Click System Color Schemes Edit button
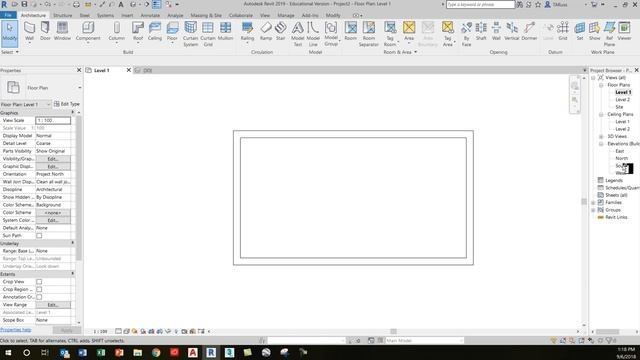Viewport: 640px width, 360px height. pos(53,220)
